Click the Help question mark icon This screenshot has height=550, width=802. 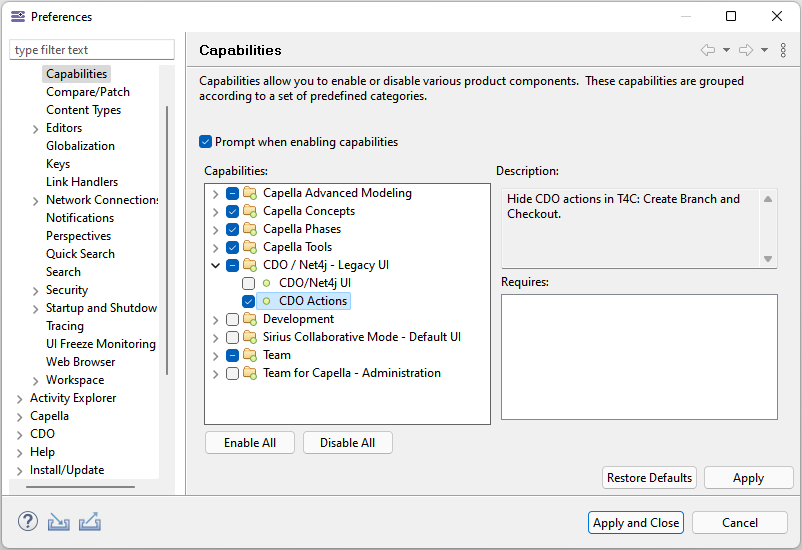point(28,522)
